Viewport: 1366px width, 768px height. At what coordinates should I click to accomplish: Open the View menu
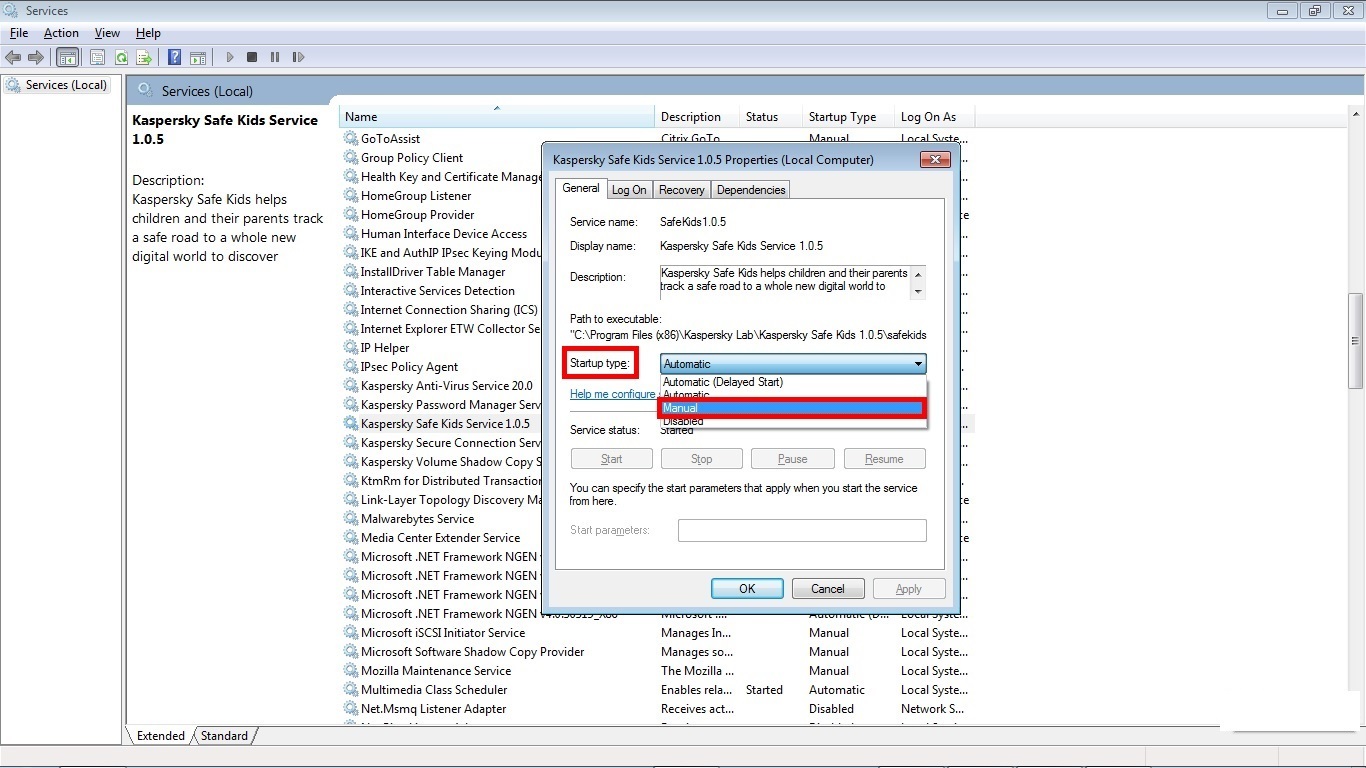coord(107,33)
